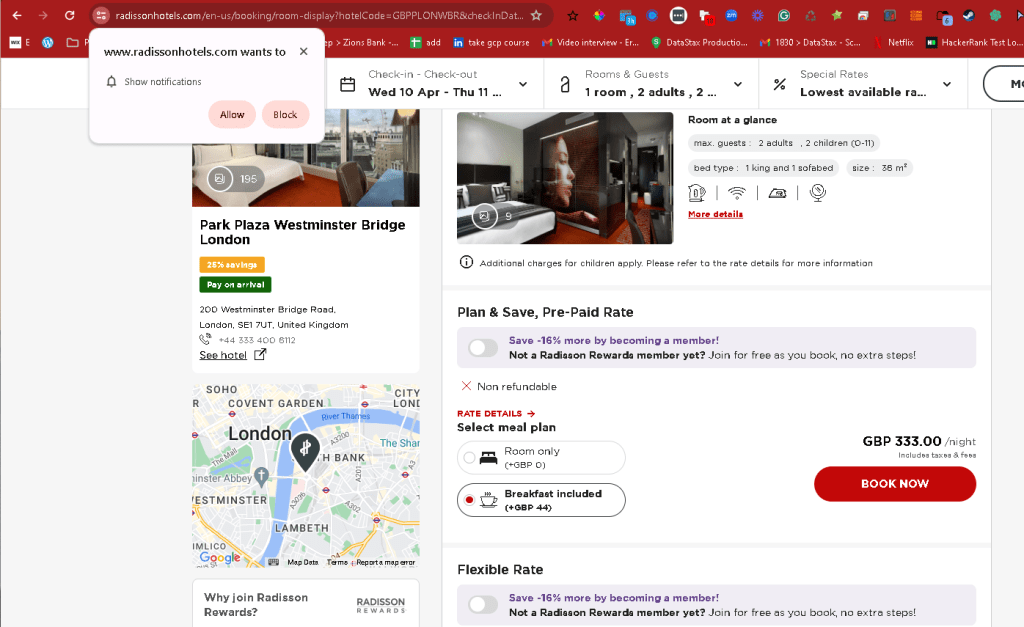Click the amenity icon right of the iron
The image size is (1024, 627).
pyautogui.click(x=818, y=193)
